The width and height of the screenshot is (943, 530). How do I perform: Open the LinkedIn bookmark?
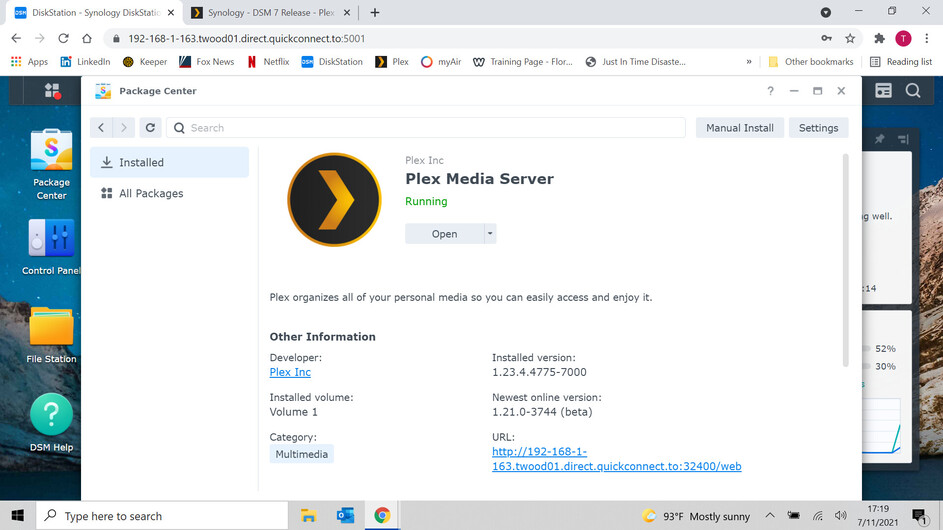[85, 61]
